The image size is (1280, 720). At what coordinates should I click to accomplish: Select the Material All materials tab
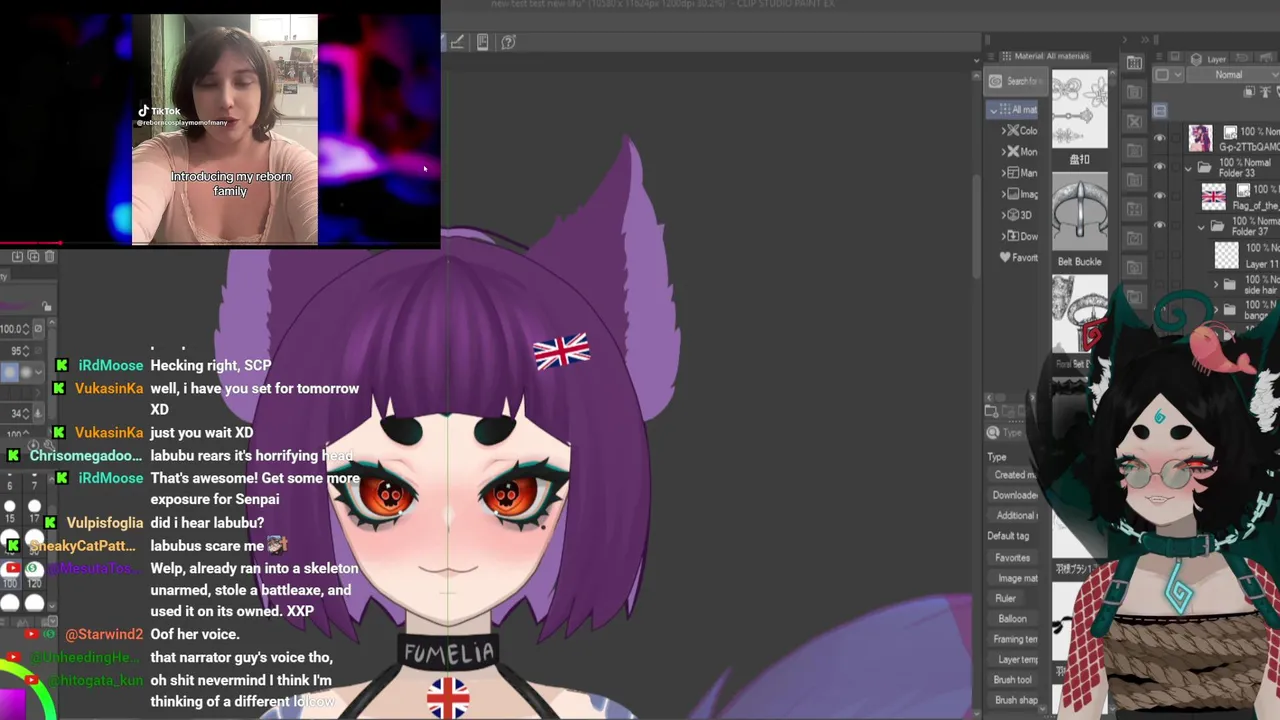[1045, 56]
